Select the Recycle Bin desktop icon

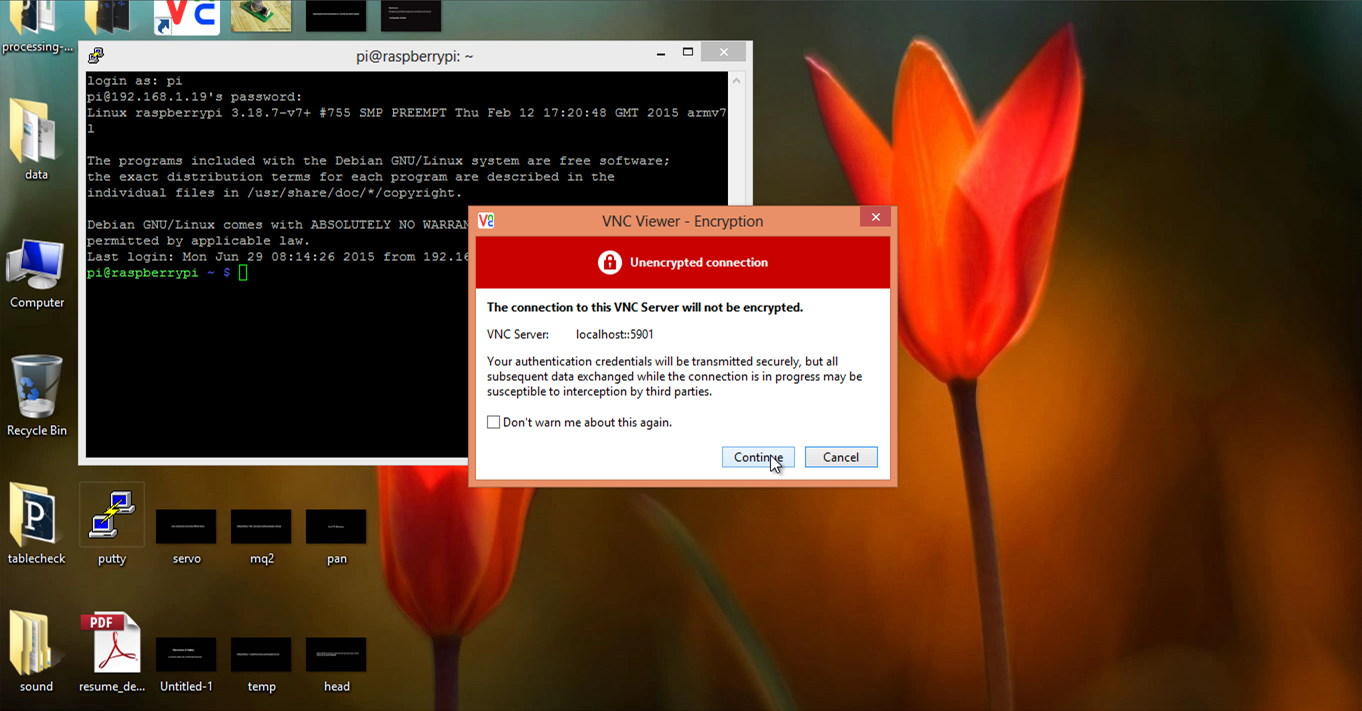click(x=36, y=396)
